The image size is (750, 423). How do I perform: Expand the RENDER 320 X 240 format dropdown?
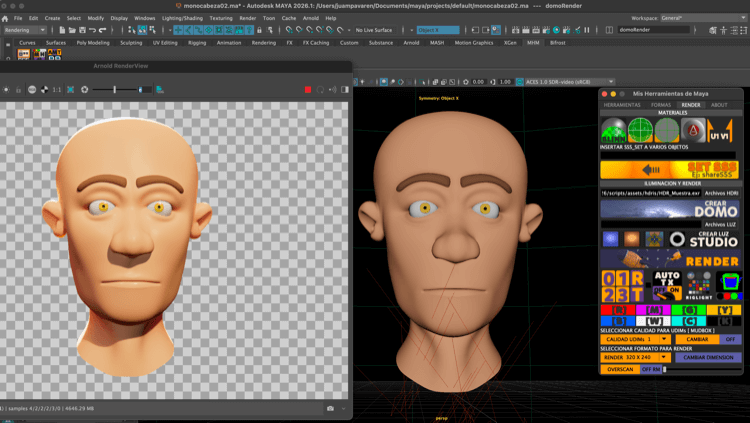click(x=634, y=357)
